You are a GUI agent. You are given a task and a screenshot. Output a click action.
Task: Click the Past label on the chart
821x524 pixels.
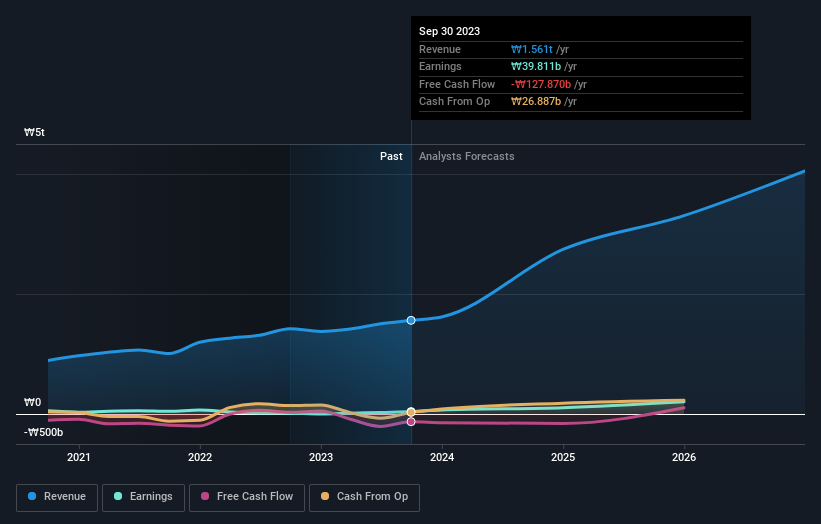(x=391, y=157)
